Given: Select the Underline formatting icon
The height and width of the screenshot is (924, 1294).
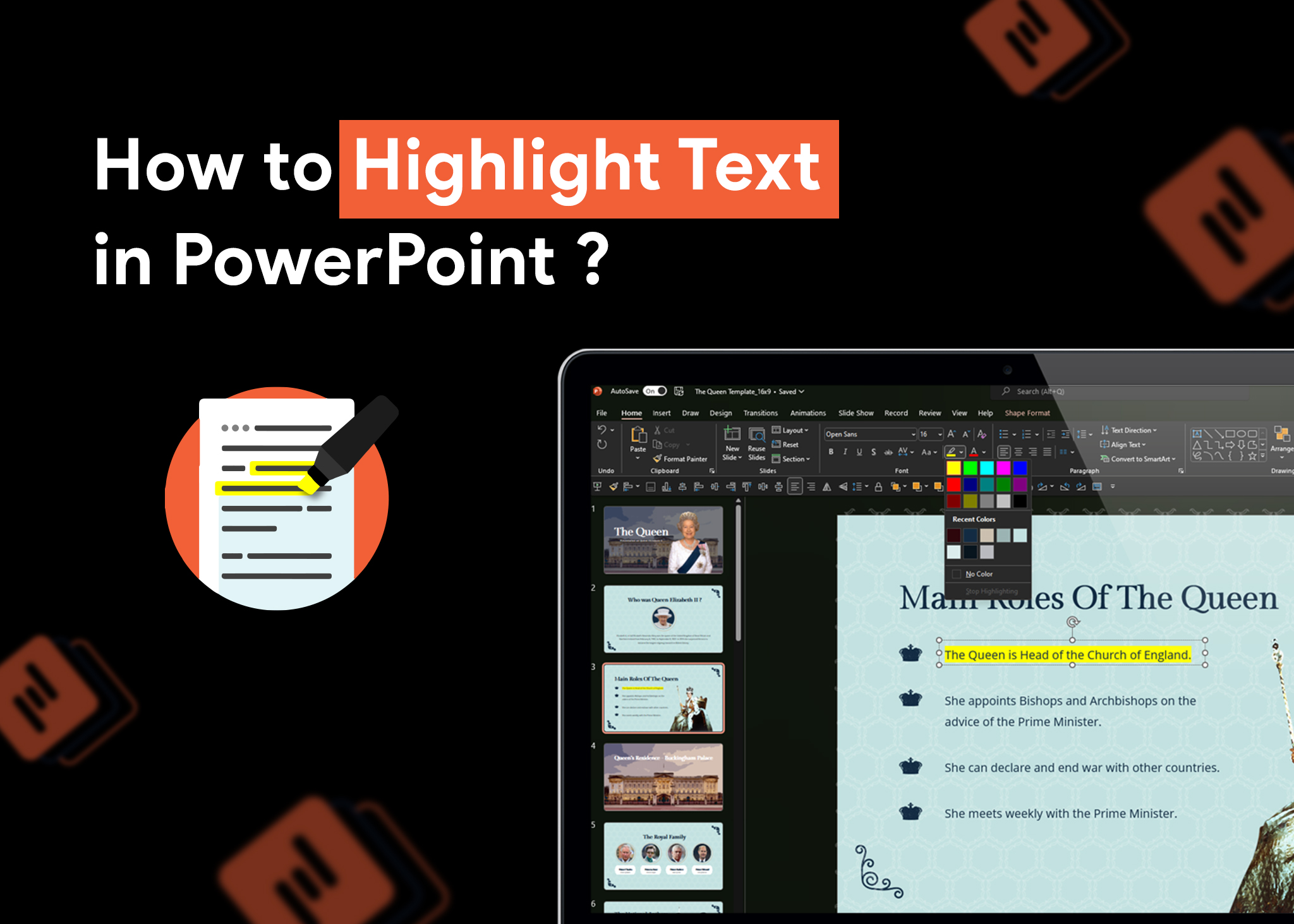Looking at the screenshot, I should pyautogui.click(x=854, y=452).
